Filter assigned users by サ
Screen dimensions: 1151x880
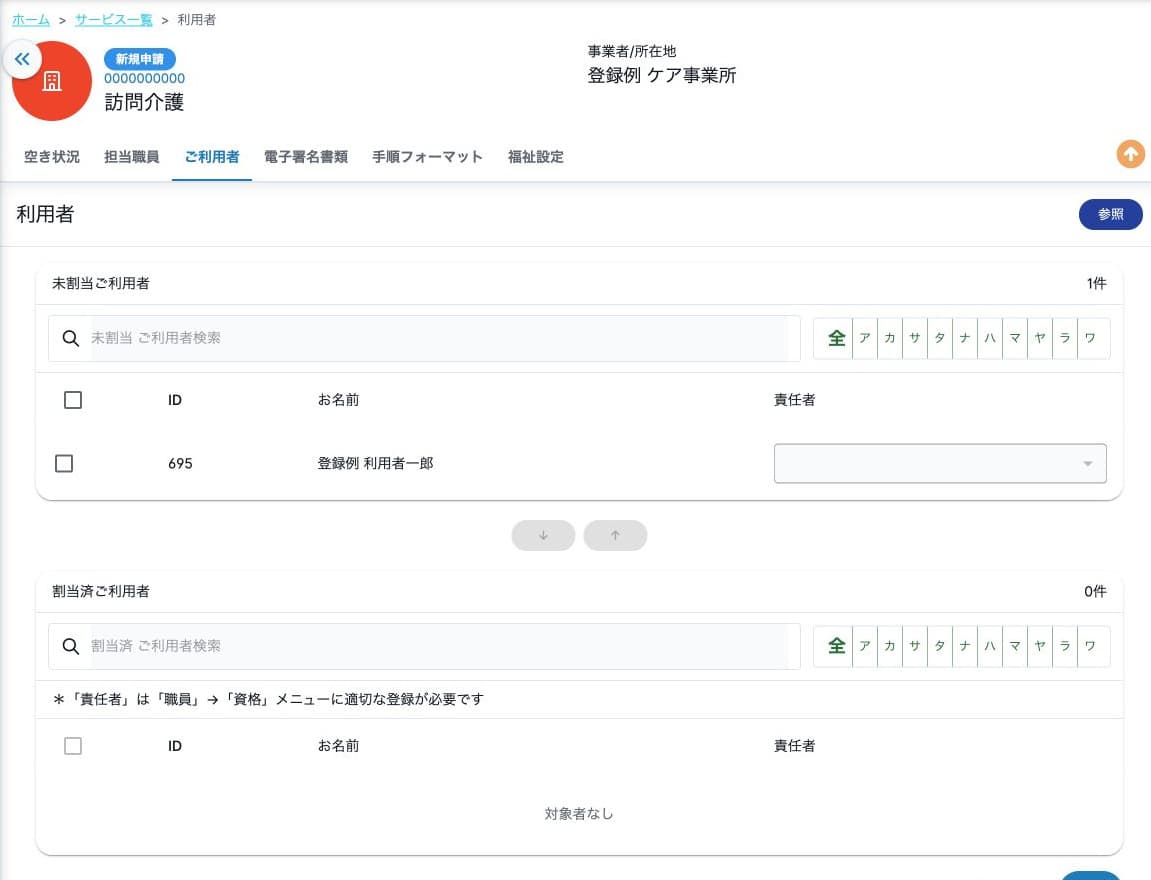[915, 646]
